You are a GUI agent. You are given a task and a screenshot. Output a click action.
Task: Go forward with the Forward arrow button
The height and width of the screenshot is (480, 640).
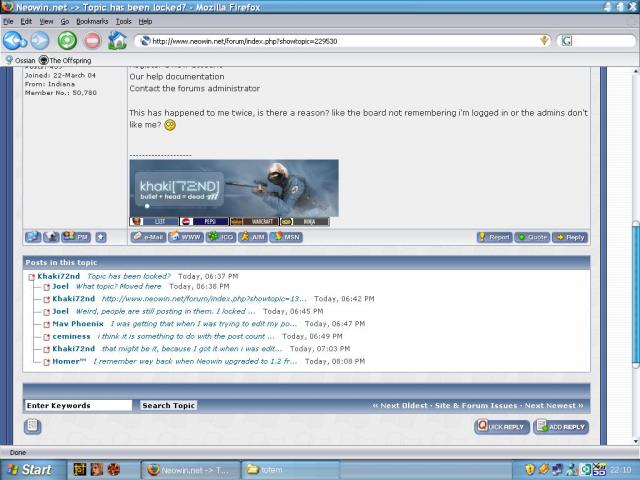click(40, 40)
